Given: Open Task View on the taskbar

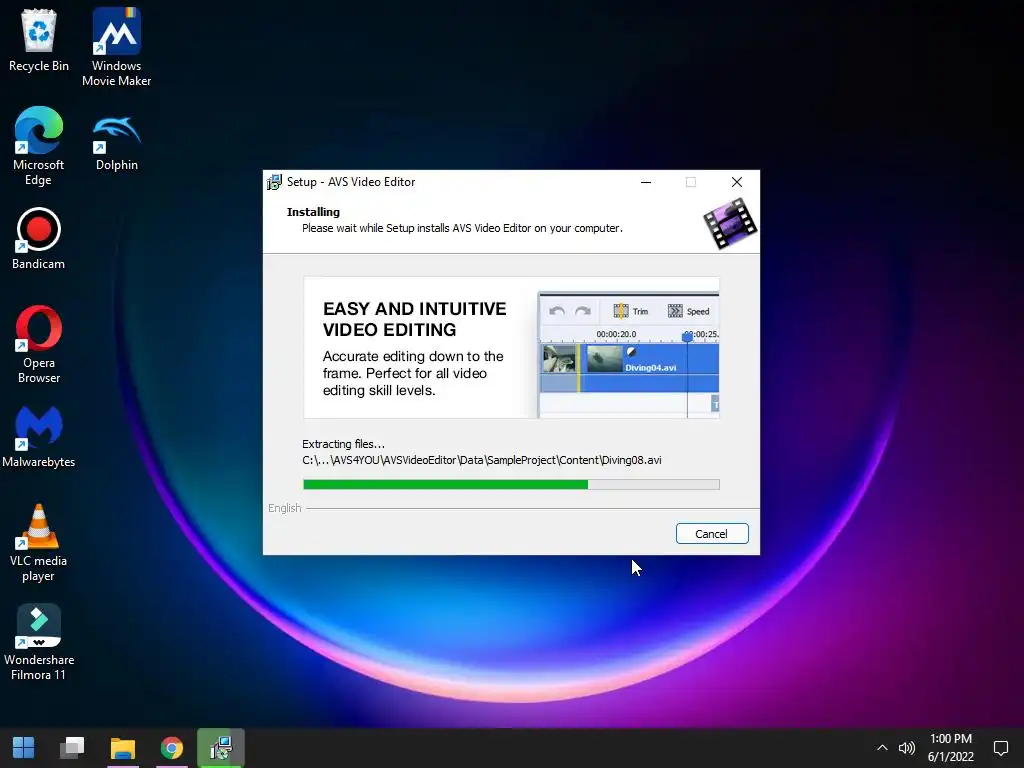Looking at the screenshot, I should (72, 748).
